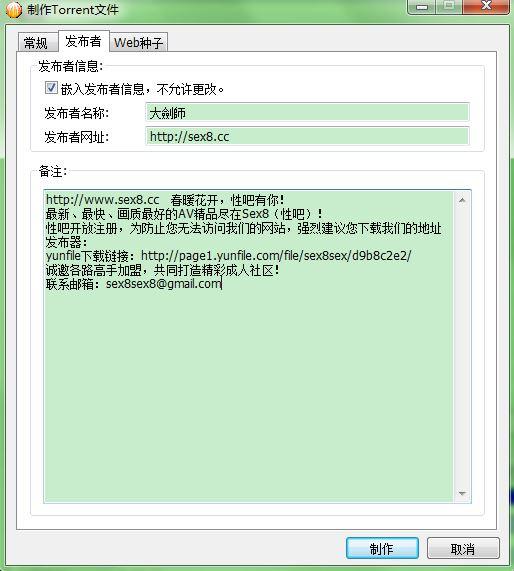Place cursor in empty area of 备注 textbox
Screen dimensions: 514x571
(248, 393)
